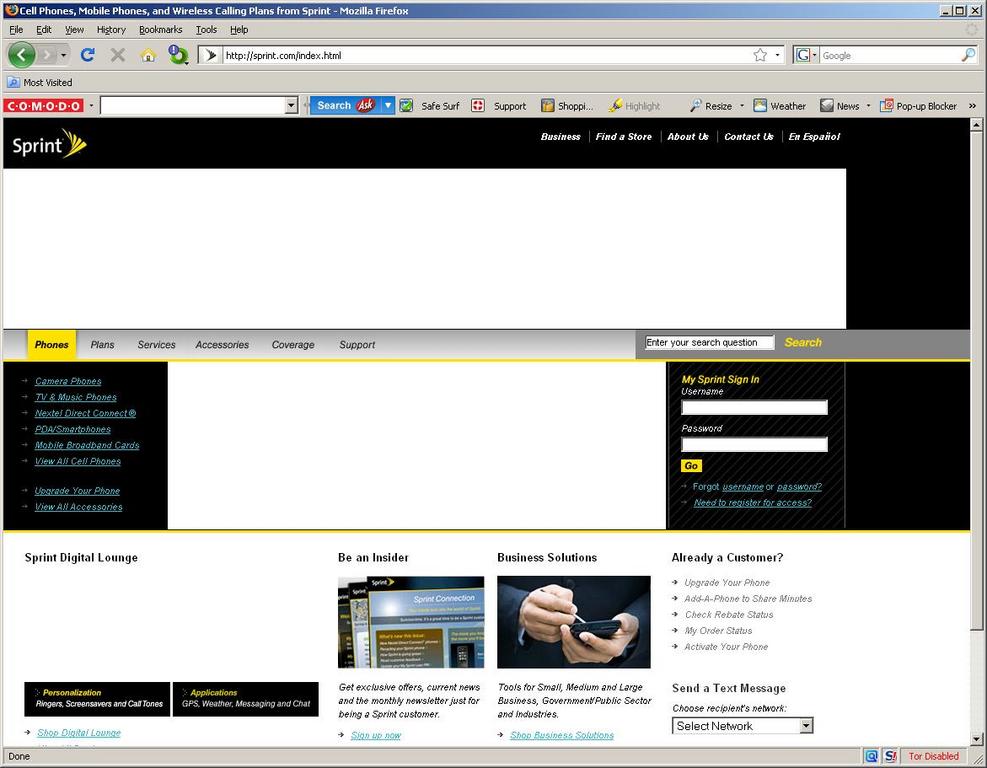Toggle Tor Disabled in the status bar
Screen dimensions: 987x768
933,756
